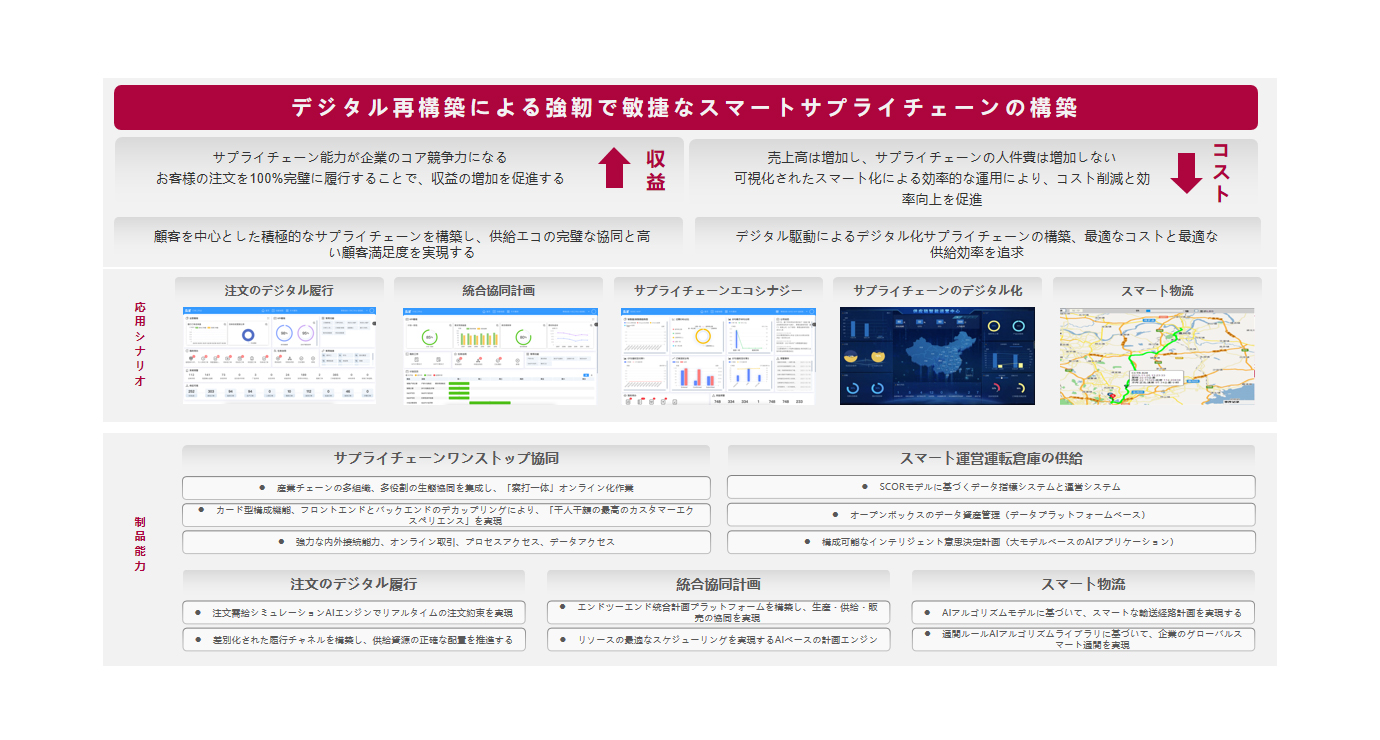
Task: Click the サプライチェーンワンストップ協同 section header
Action: pyautogui.click(x=446, y=458)
